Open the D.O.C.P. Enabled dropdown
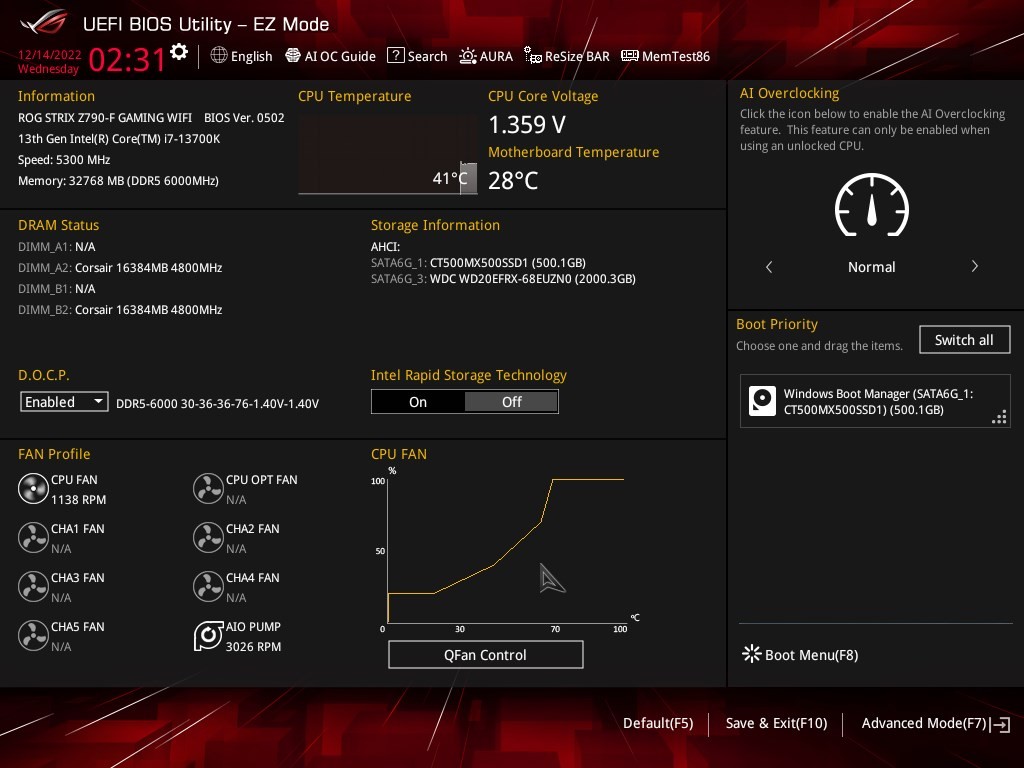Screen dimensions: 1024x768 64,402
